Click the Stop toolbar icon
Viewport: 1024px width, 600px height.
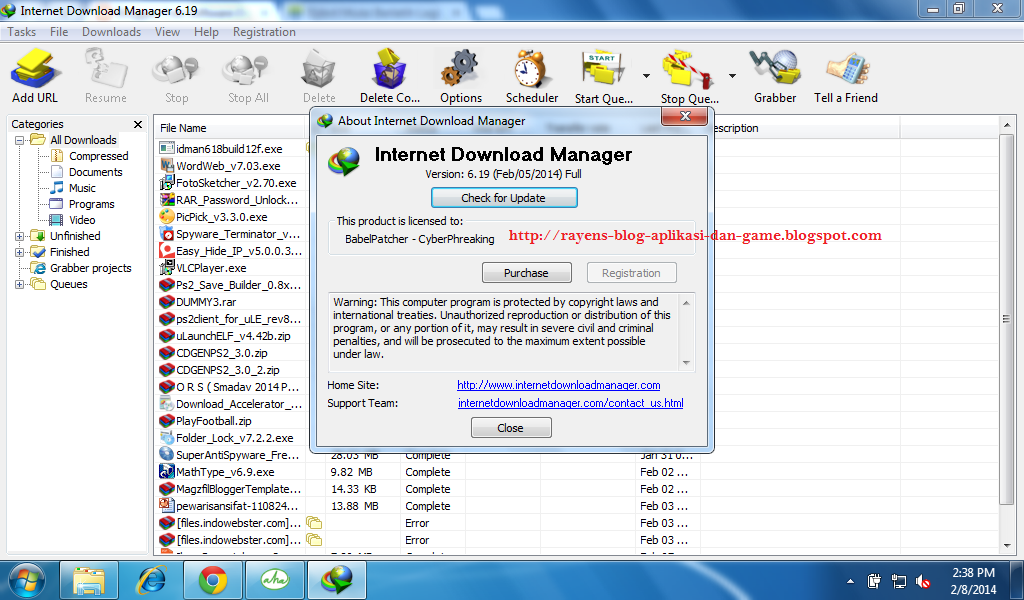[x=176, y=76]
